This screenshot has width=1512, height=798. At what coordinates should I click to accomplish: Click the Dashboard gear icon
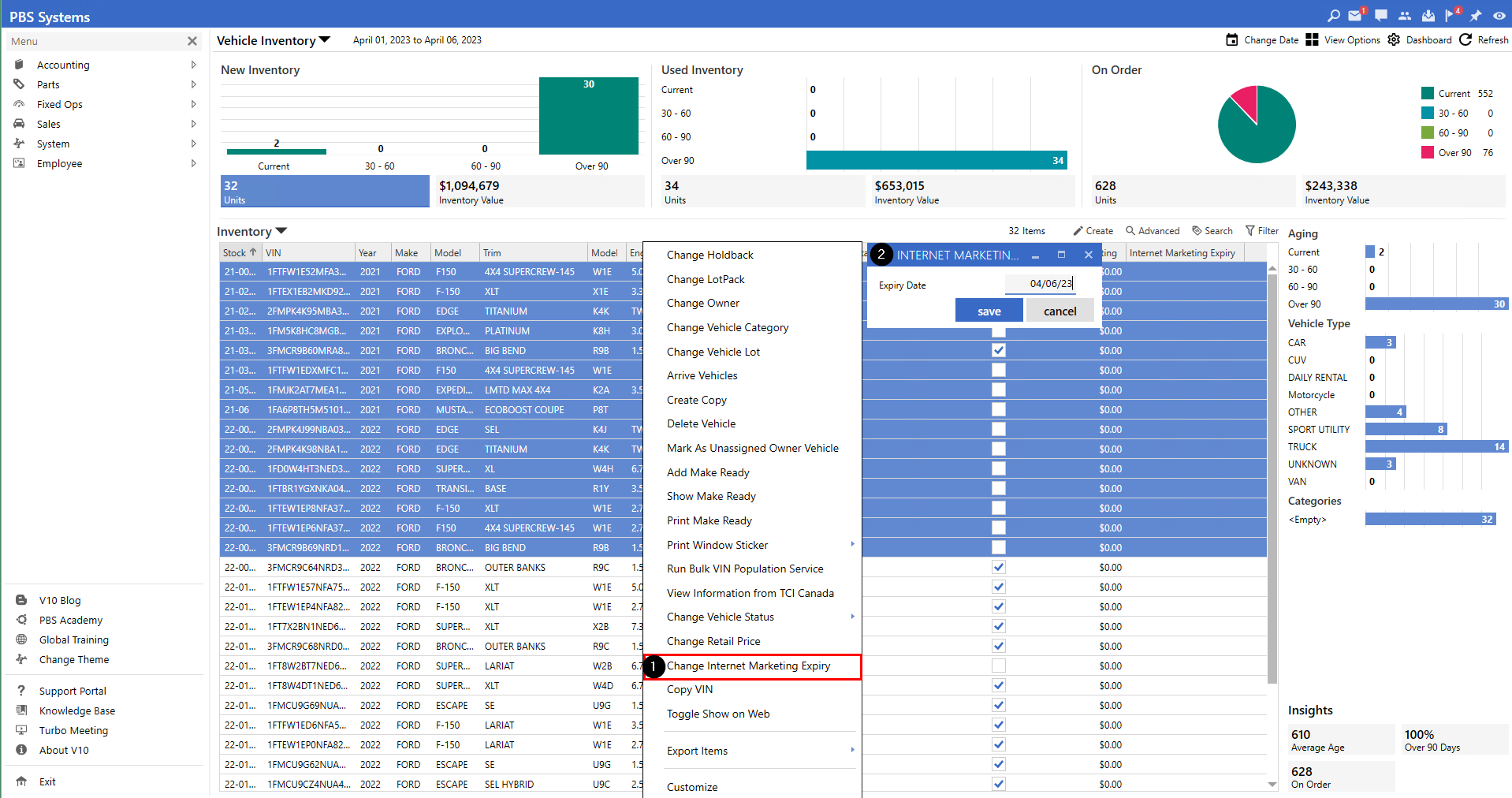coord(1394,39)
